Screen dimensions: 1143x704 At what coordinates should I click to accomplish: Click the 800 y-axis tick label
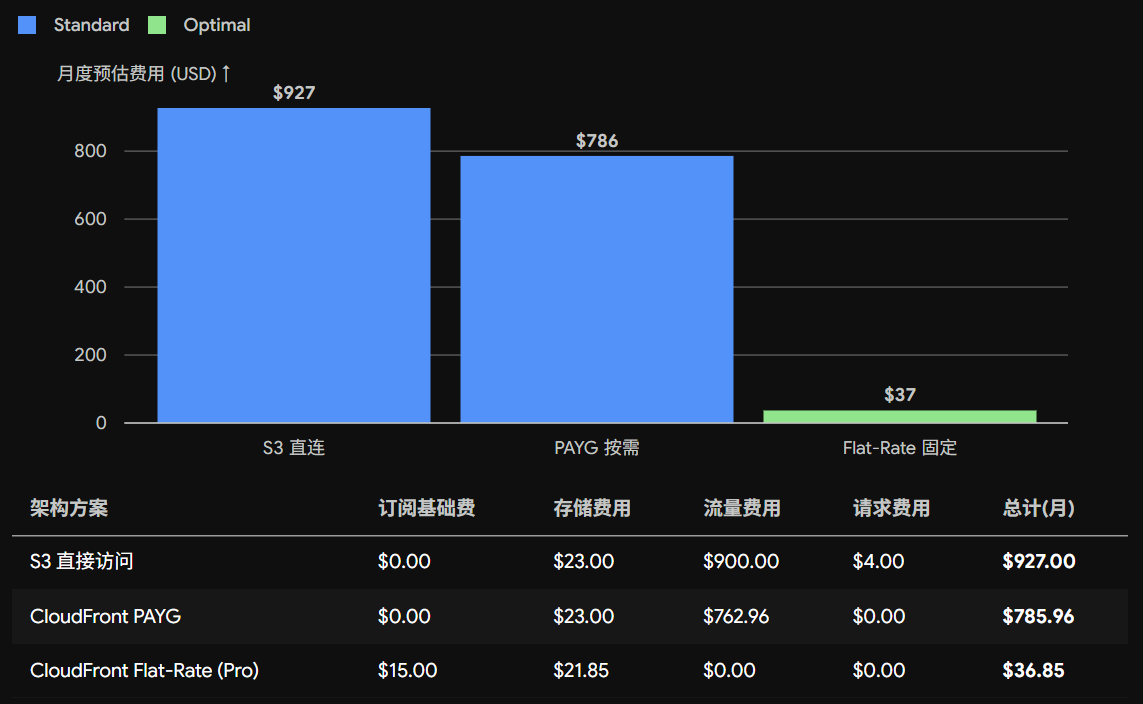[90, 151]
